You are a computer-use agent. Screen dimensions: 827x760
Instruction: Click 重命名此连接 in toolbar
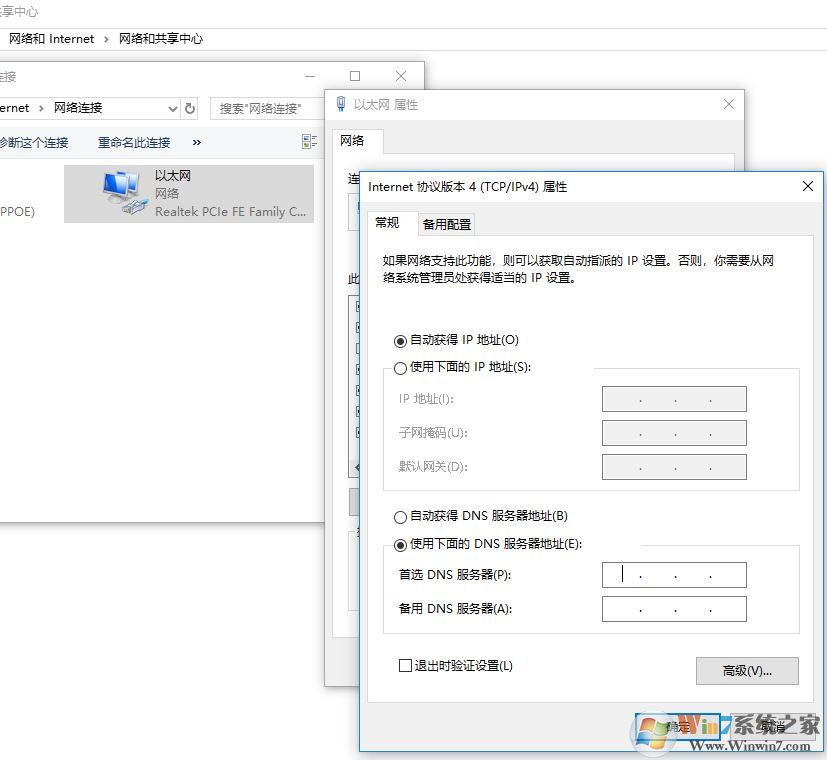(134, 142)
